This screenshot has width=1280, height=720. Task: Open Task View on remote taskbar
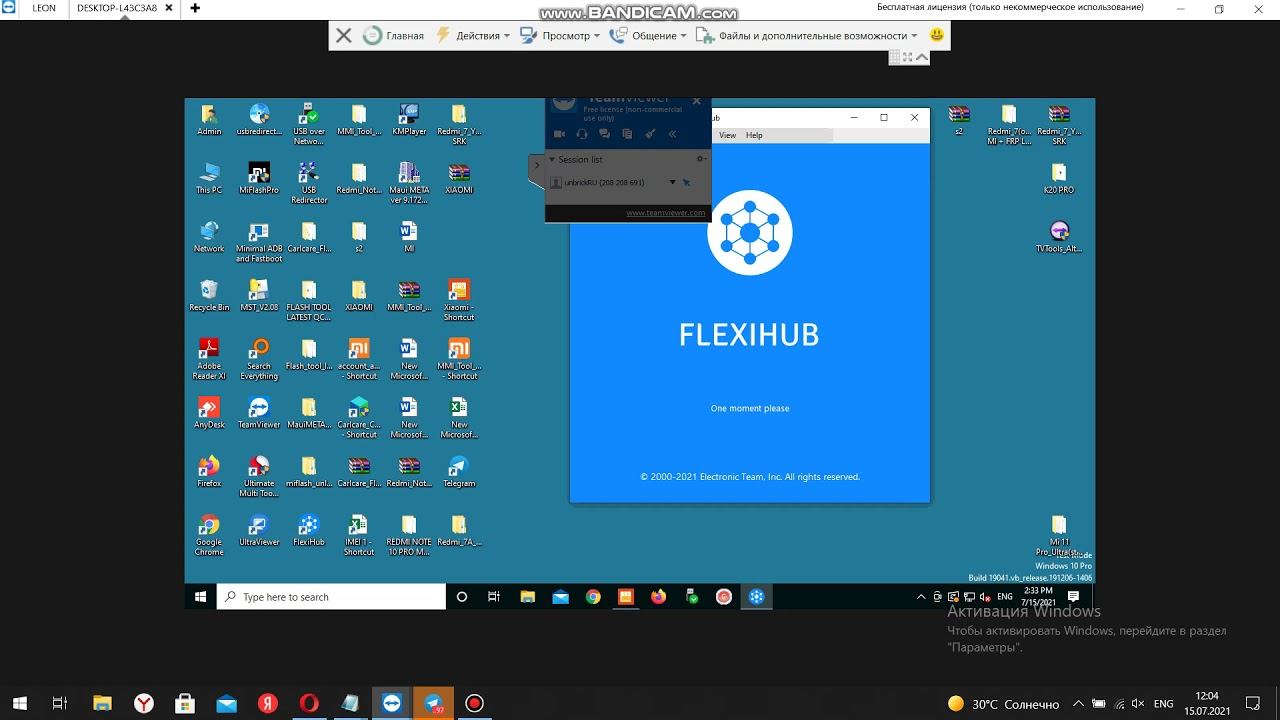coord(494,597)
